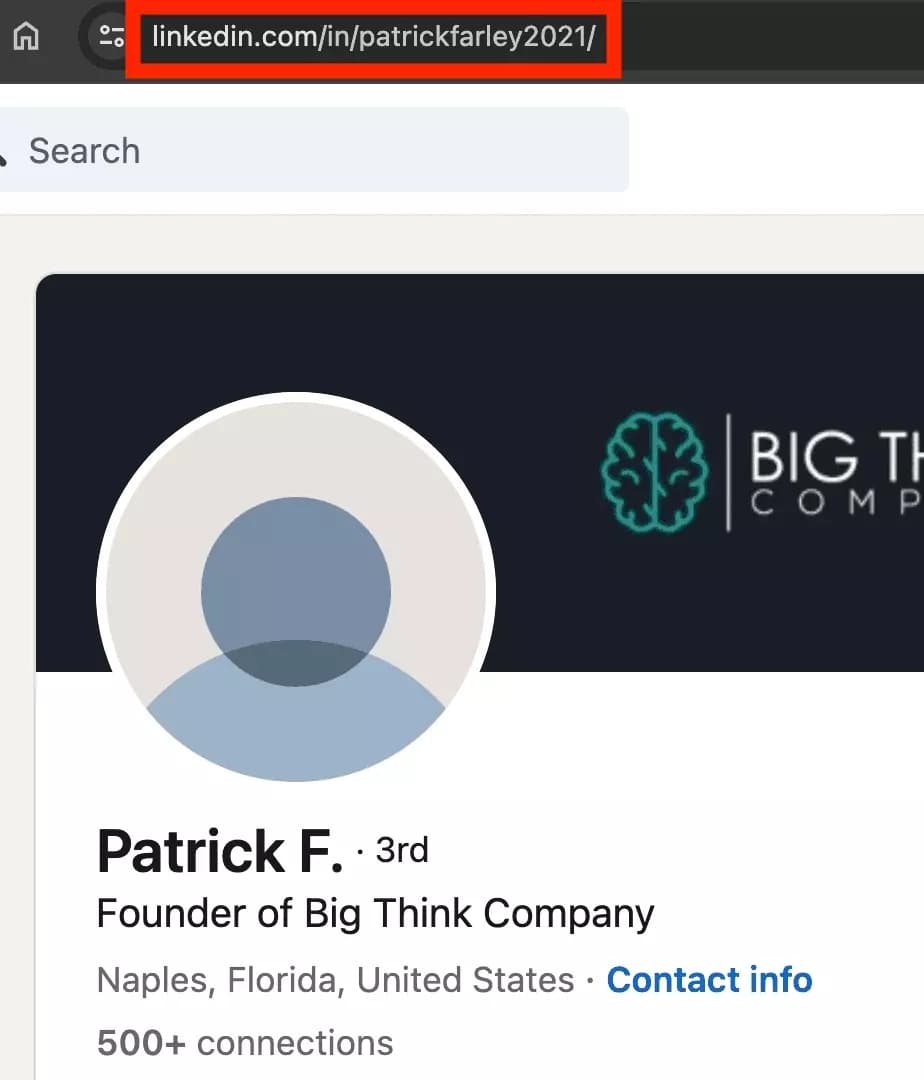The width and height of the screenshot is (924, 1080).
Task: Open Contact info
Action: coord(709,980)
